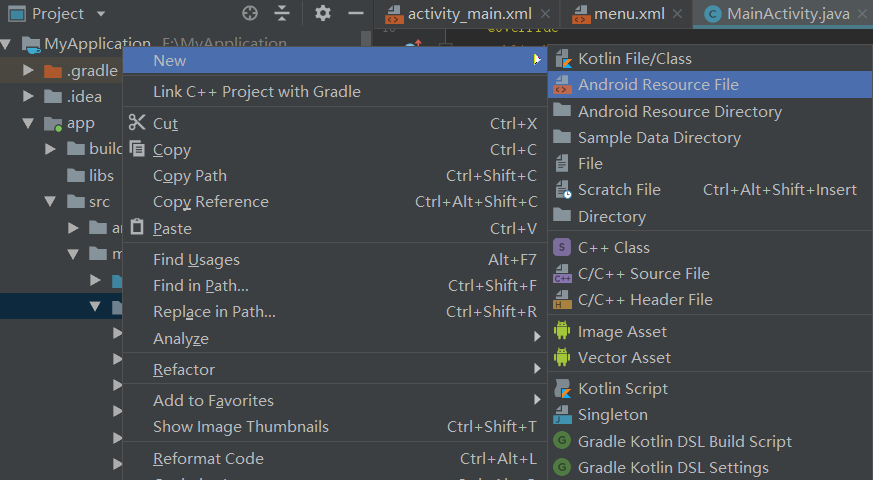Open the Project view dropdown arrow
This screenshot has width=873, height=480.
click(101, 13)
